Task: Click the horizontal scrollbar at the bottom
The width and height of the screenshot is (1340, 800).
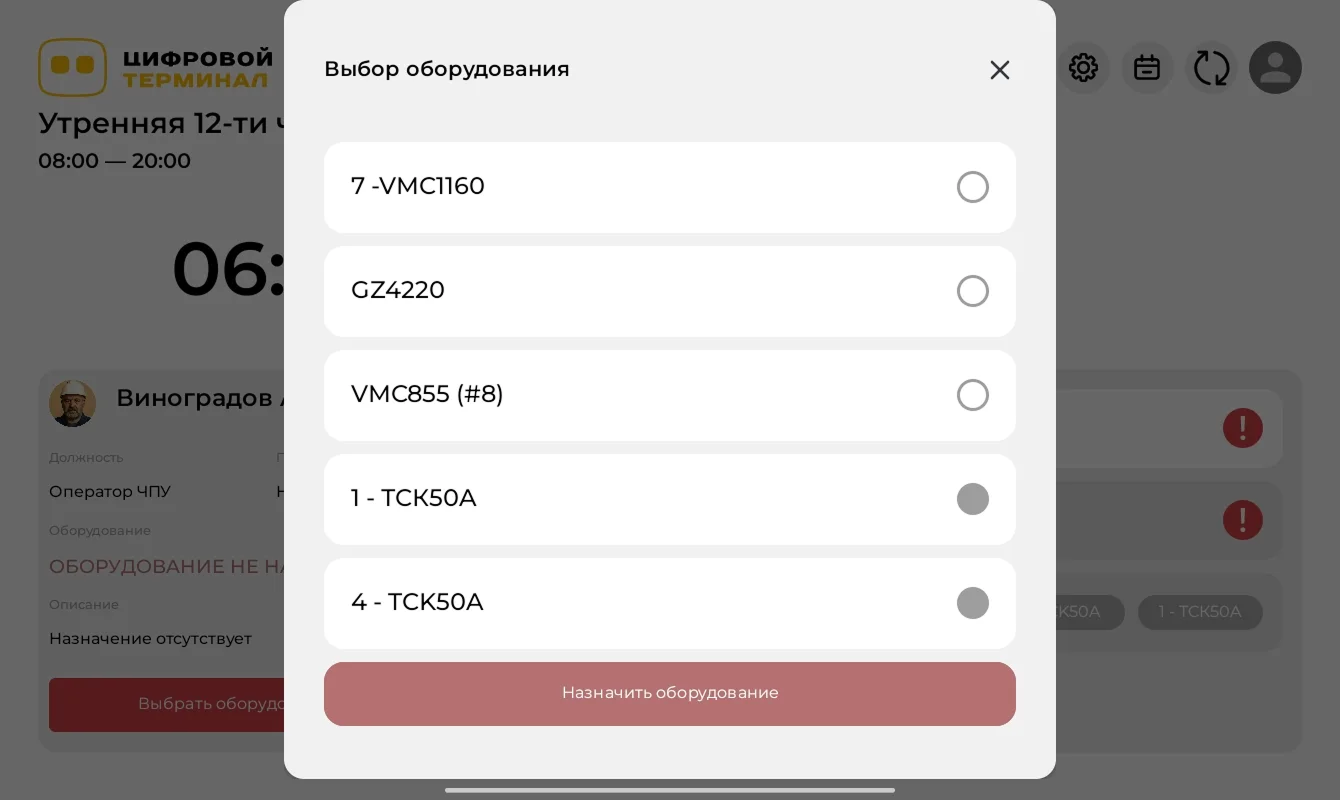Action: 670,790
